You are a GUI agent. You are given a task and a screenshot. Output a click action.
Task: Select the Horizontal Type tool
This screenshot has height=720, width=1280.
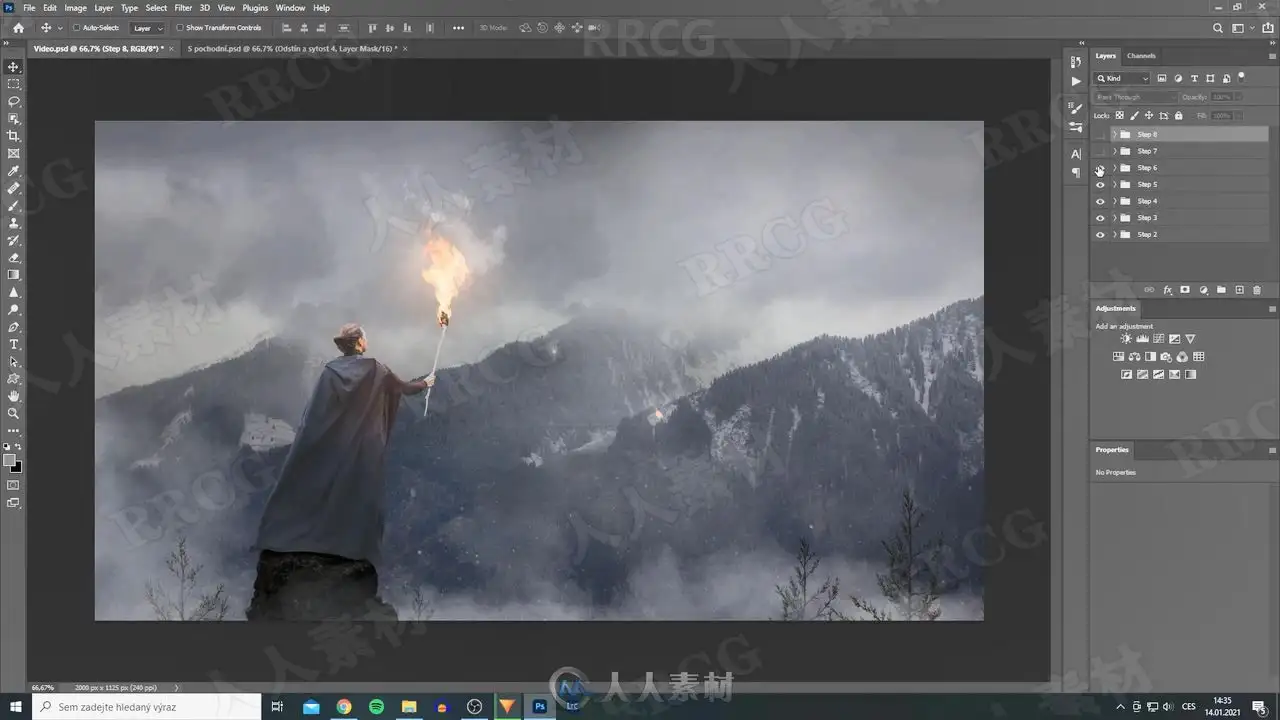14,344
